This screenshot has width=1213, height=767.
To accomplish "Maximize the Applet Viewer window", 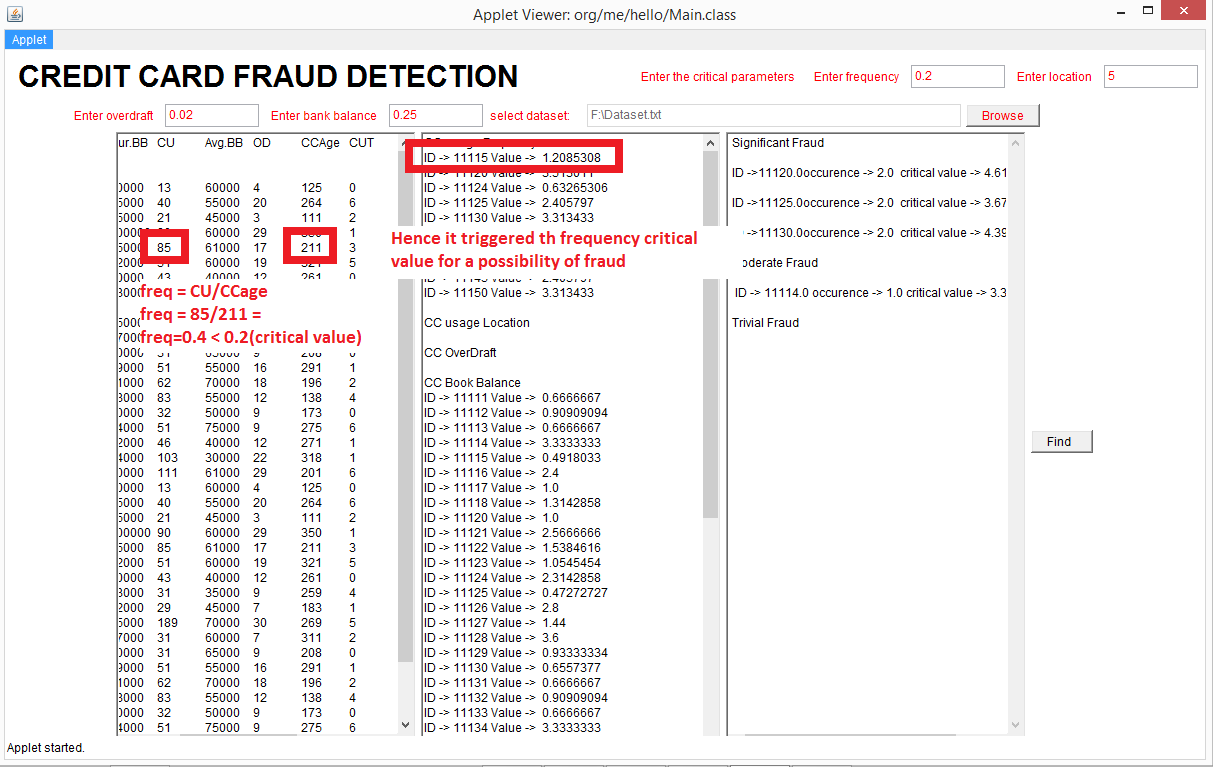I will coord(1159,12).
